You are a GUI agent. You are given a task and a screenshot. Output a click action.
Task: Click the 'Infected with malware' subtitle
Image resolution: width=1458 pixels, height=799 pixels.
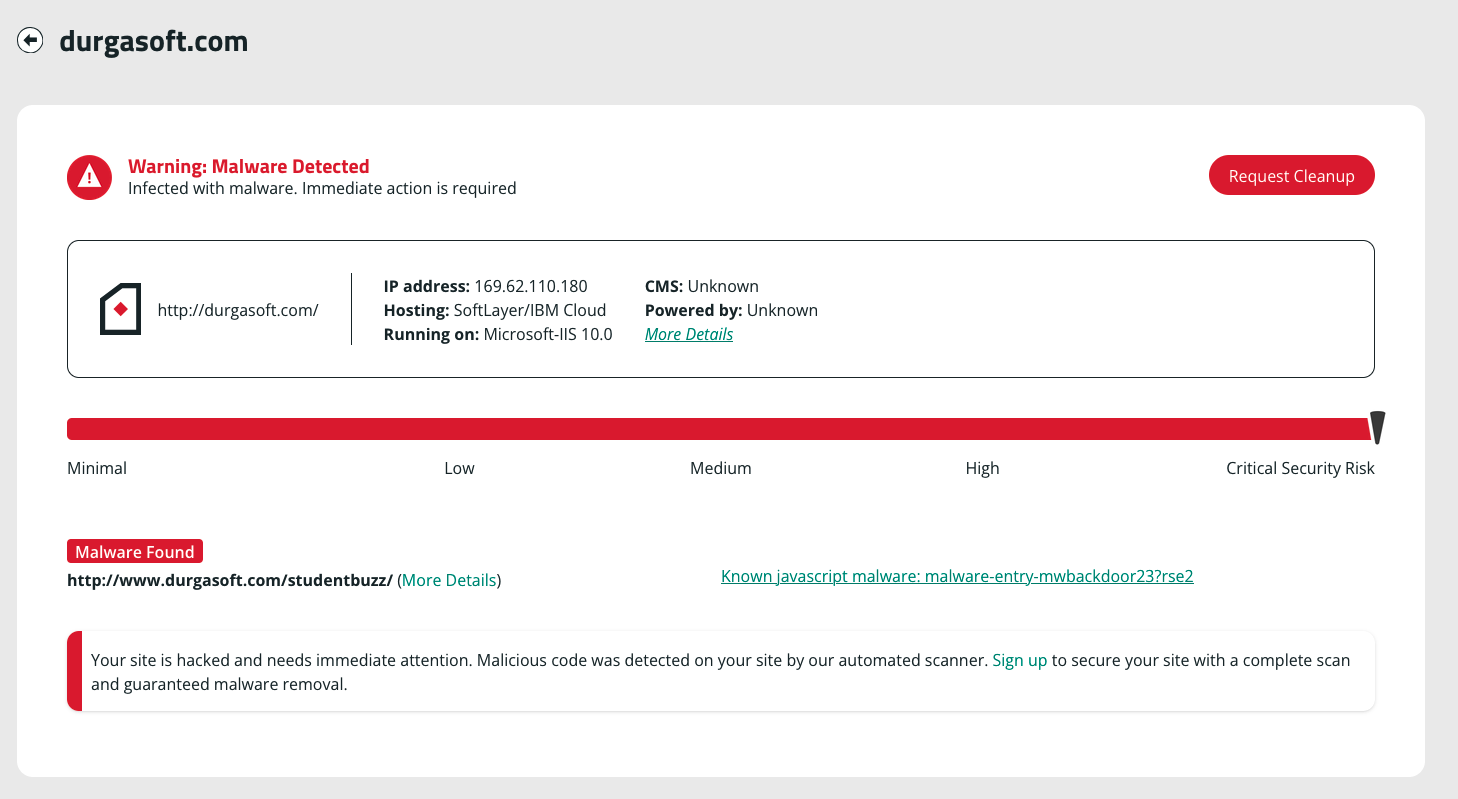(322, 188)
